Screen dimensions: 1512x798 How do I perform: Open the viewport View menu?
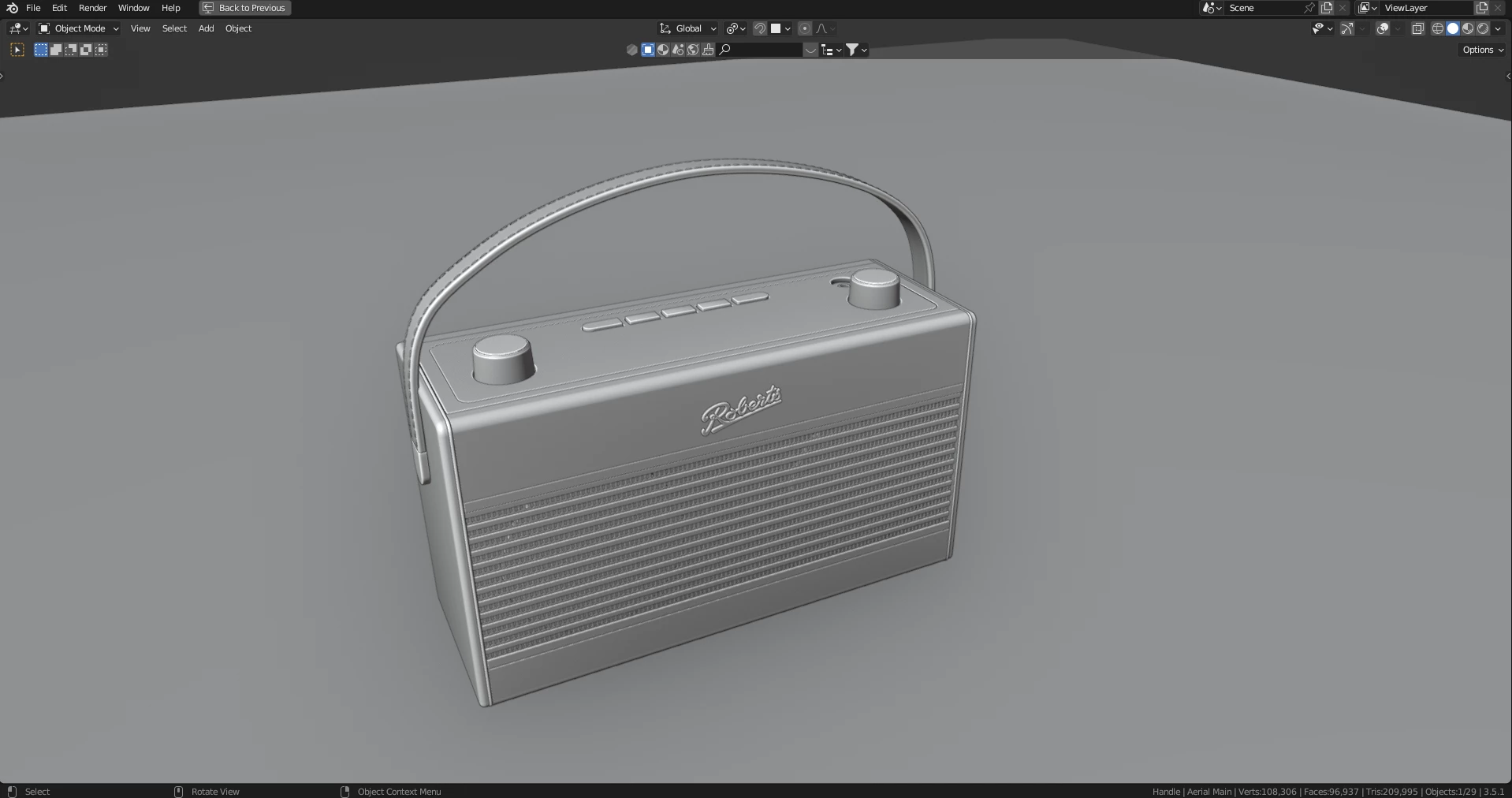click(x=140, y=28)
